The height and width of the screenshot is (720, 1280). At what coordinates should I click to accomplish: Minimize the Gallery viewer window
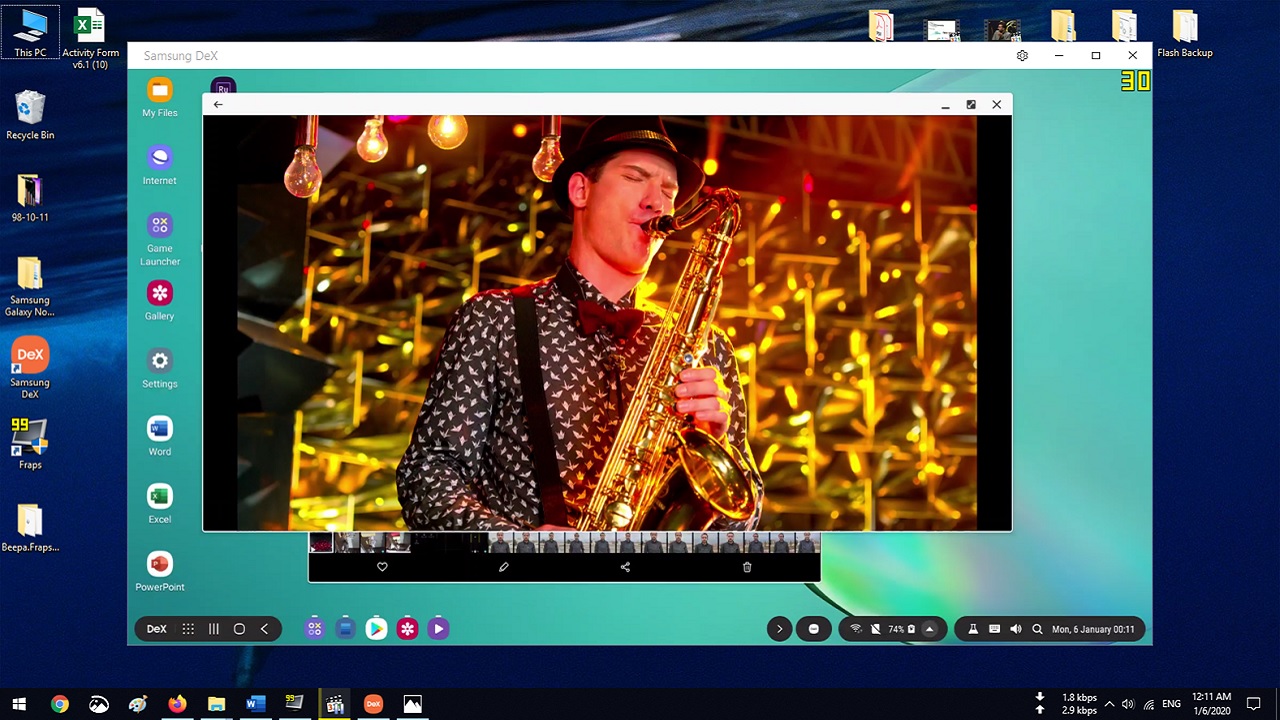[945, 104]
